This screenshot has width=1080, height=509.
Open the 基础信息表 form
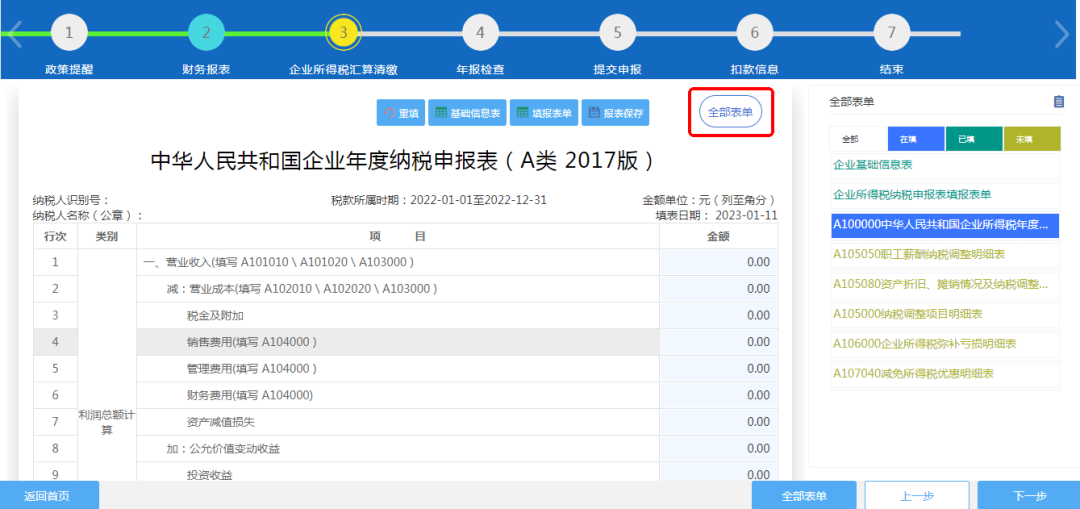point(467,113)
